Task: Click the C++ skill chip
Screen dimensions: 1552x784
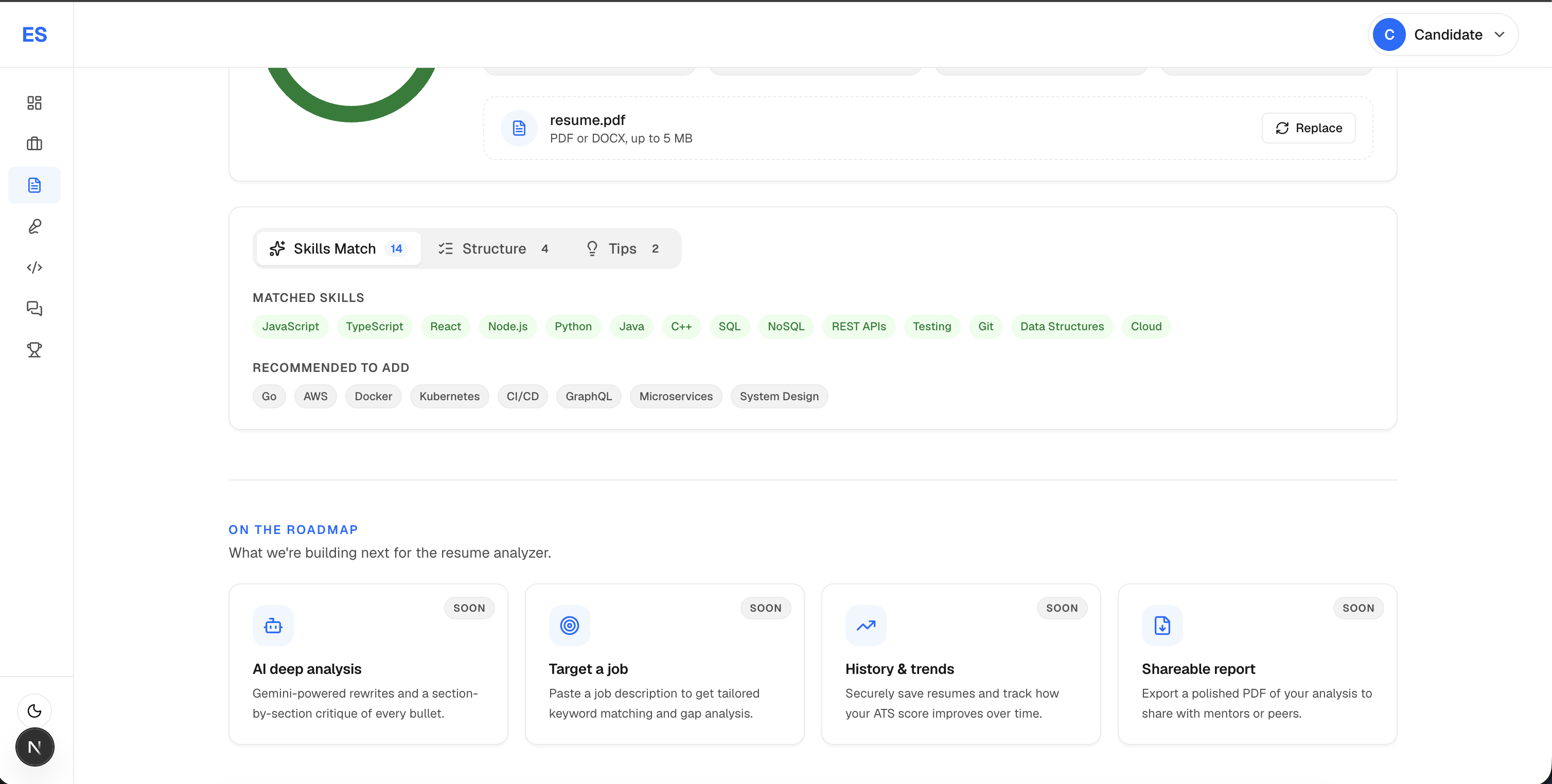Action: click(681, 326)
